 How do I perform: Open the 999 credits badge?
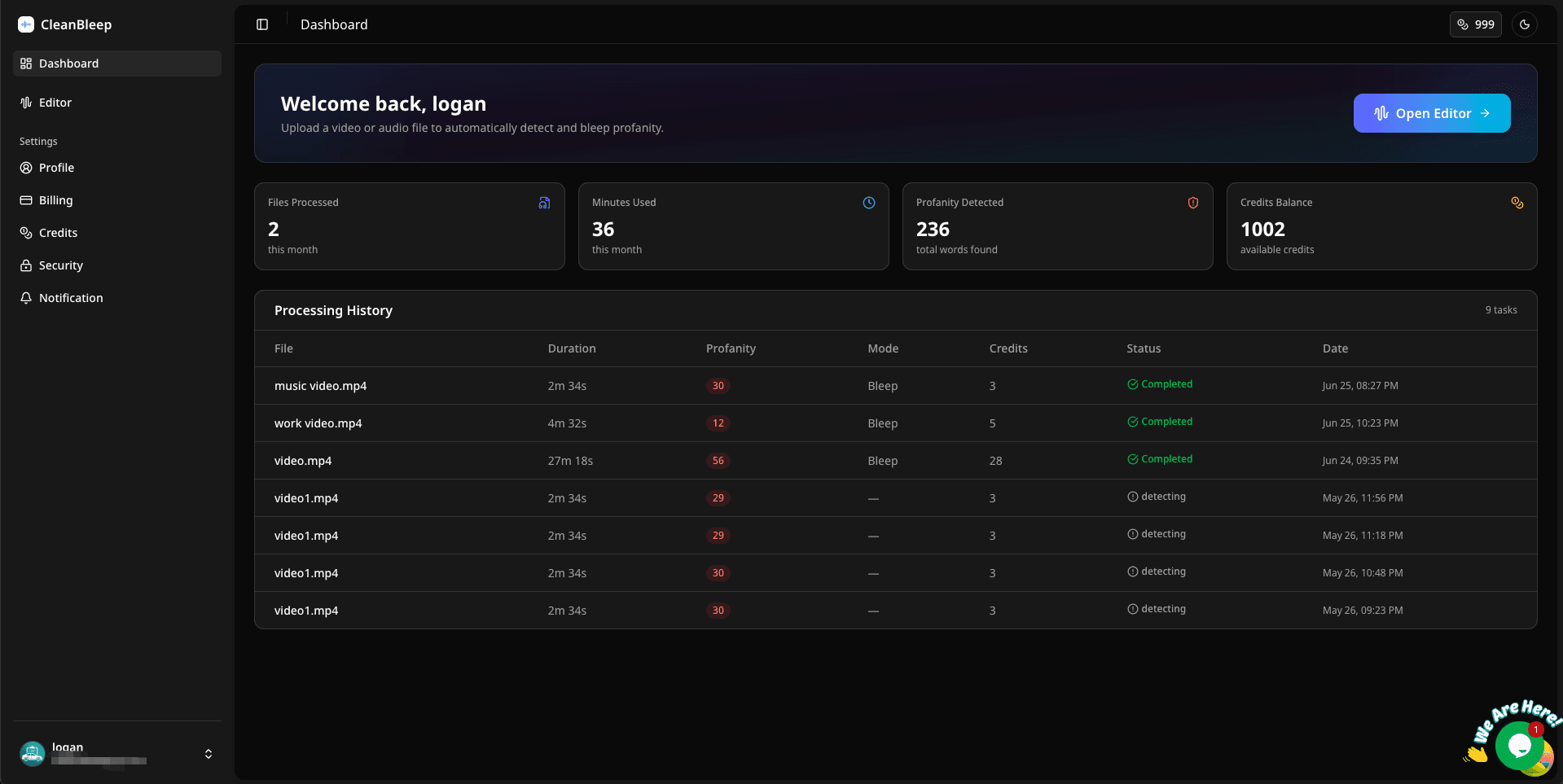pyautogui.click(x=1475, y=24)
